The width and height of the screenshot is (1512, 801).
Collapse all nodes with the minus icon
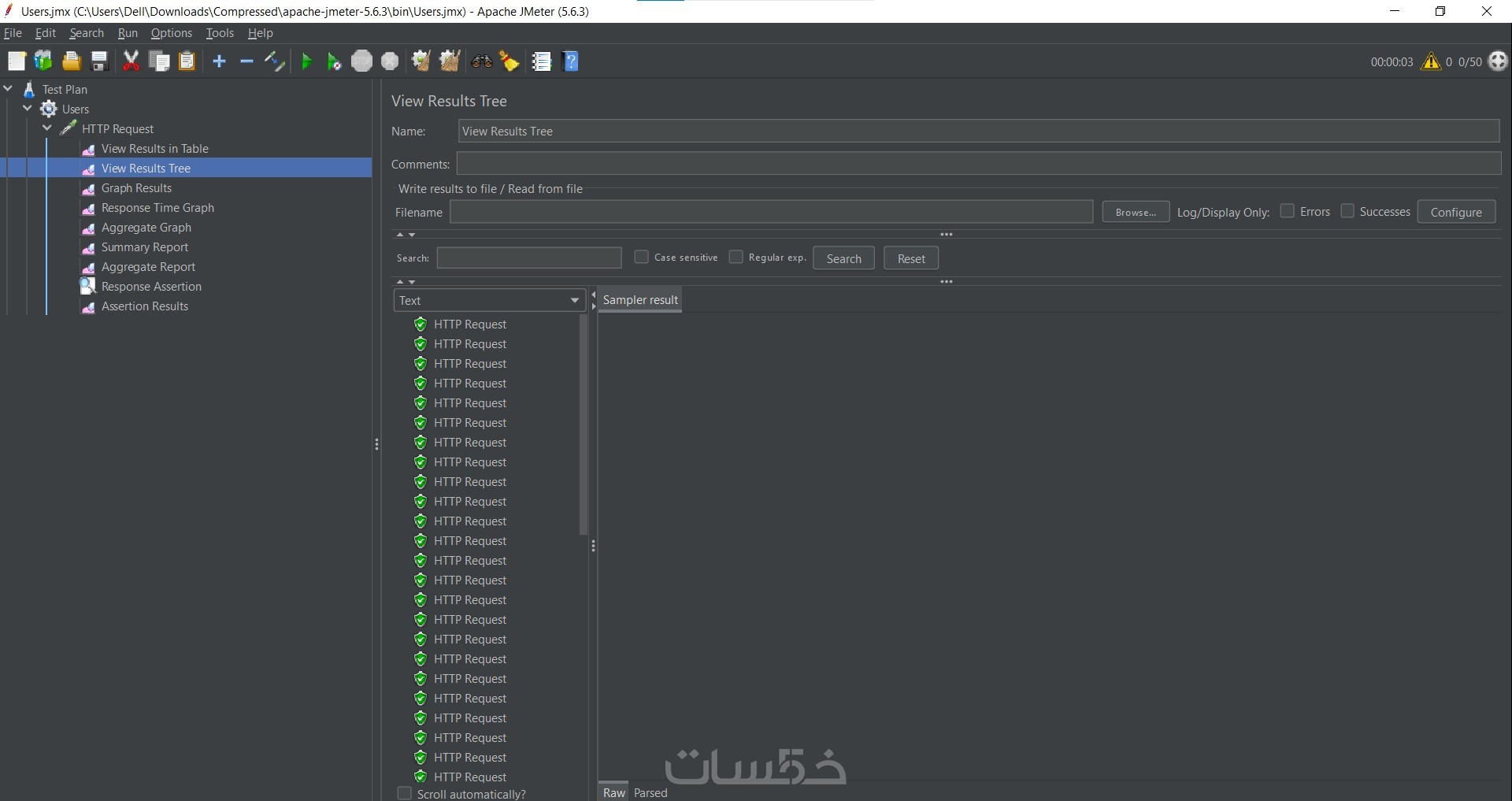(x=246, y=61)
